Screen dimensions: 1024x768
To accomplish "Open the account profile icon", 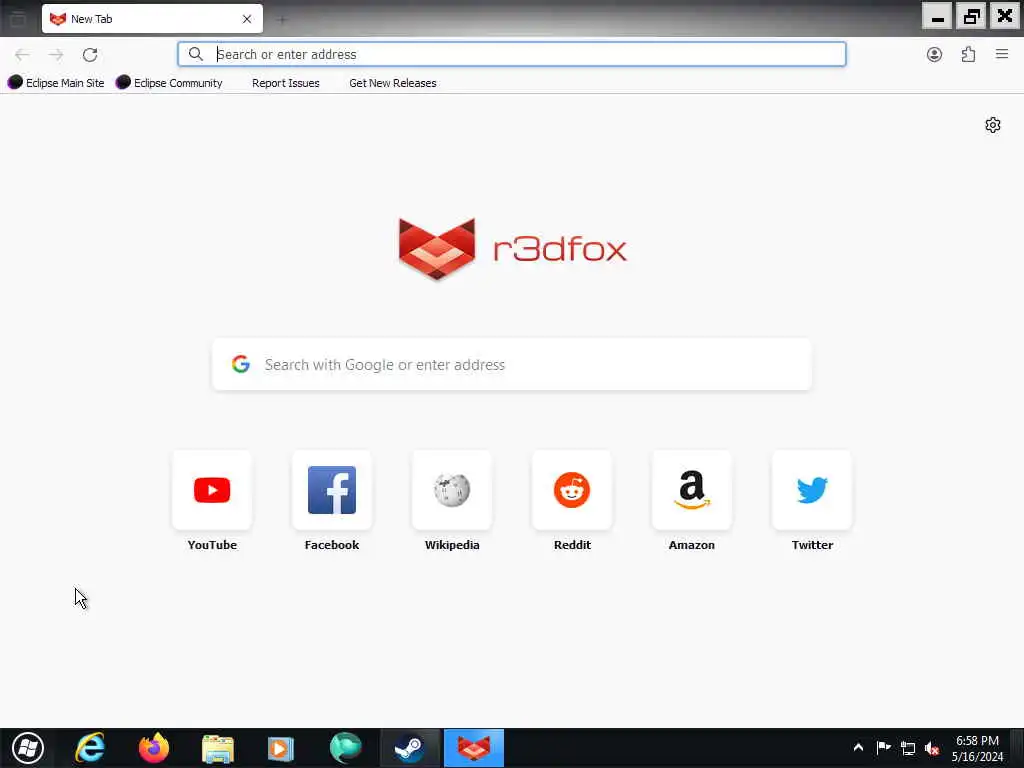I will coord(935,55).
